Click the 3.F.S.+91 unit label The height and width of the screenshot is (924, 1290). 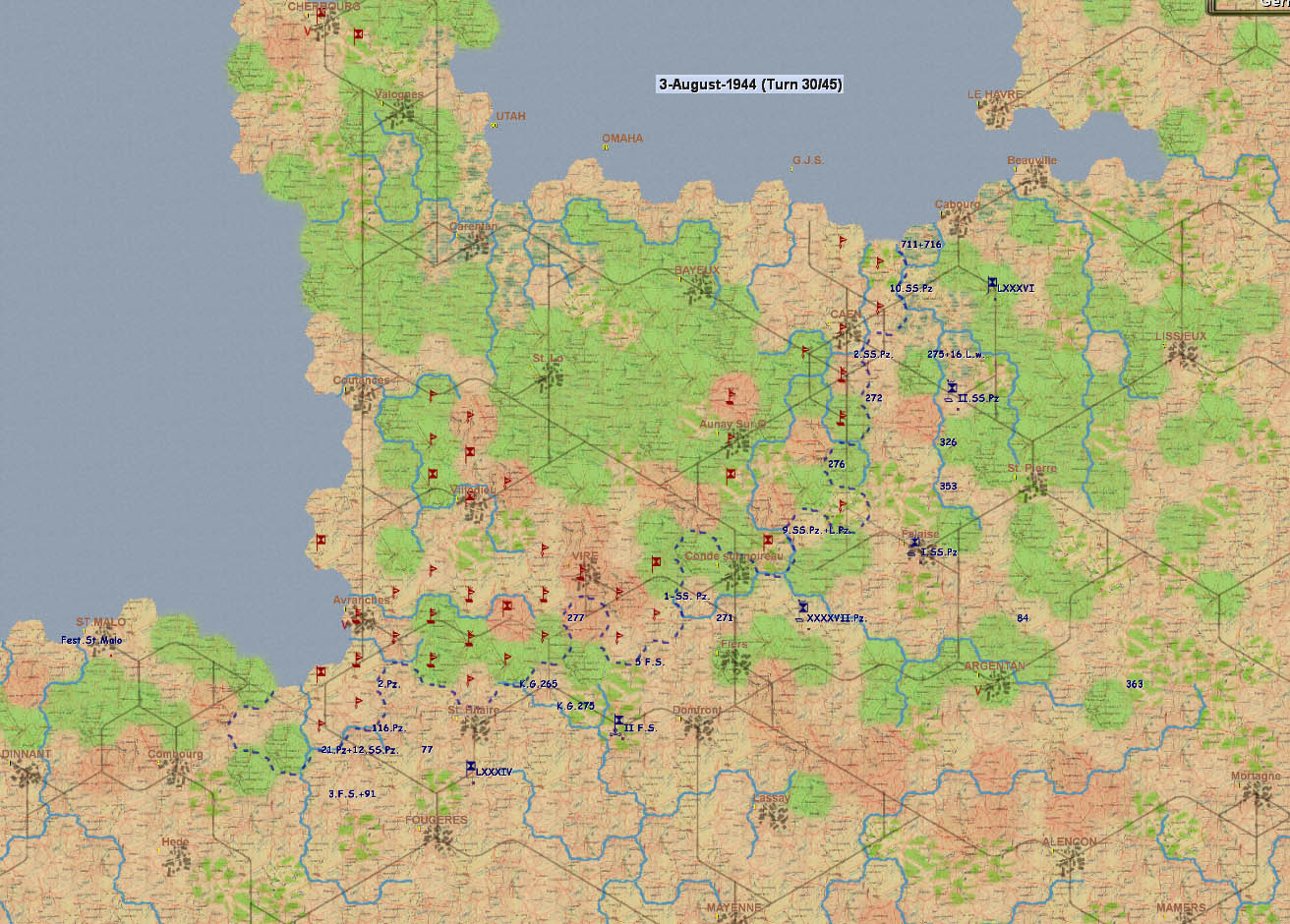click(x=352, y=793)
